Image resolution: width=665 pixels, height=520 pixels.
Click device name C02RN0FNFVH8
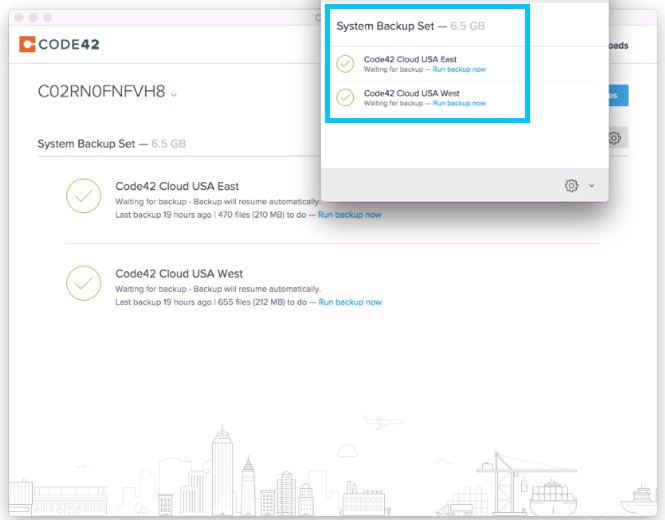click(x=101, y=91)
